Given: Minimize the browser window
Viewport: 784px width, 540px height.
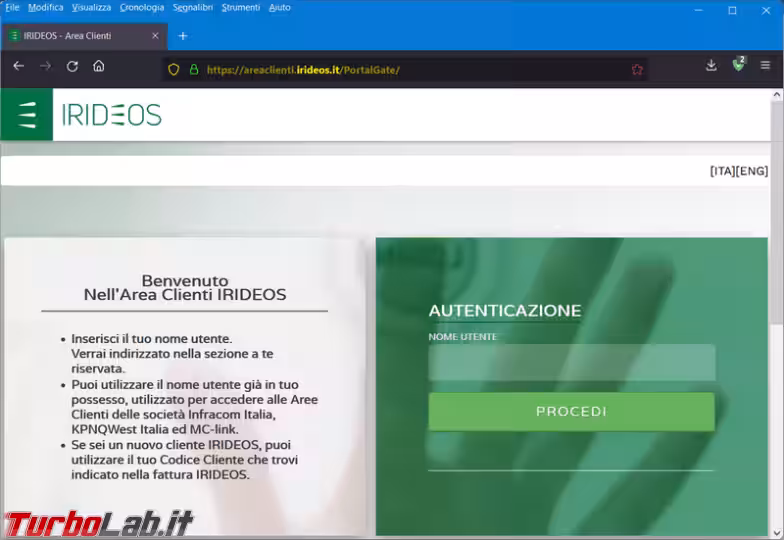Looking at the screenshot, I should 699,10.
